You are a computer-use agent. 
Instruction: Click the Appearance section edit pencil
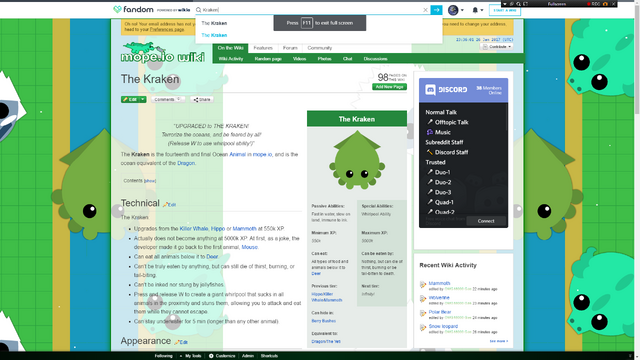[x=177, y=342]
